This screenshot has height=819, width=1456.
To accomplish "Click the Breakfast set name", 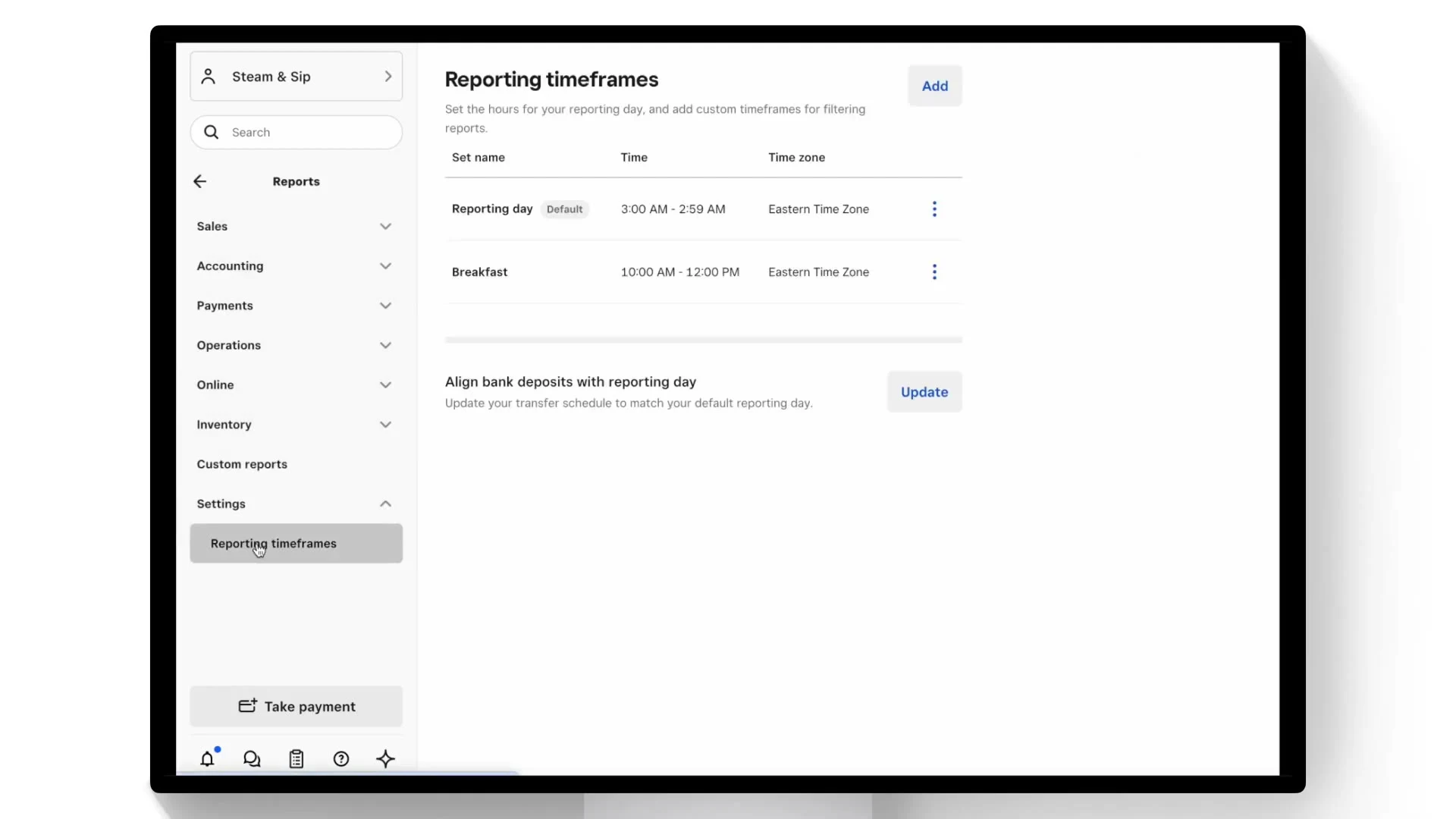I will coord(480,271).
